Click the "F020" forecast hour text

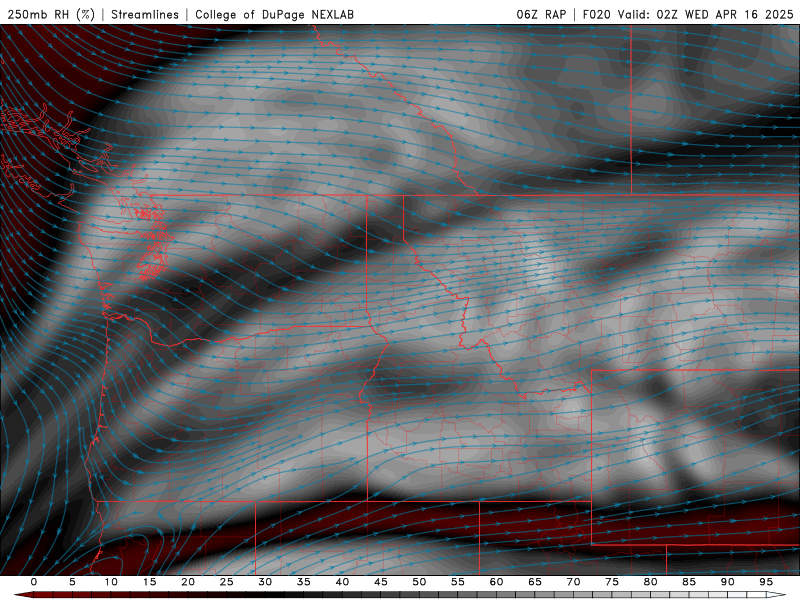click(x=596, y=14)
